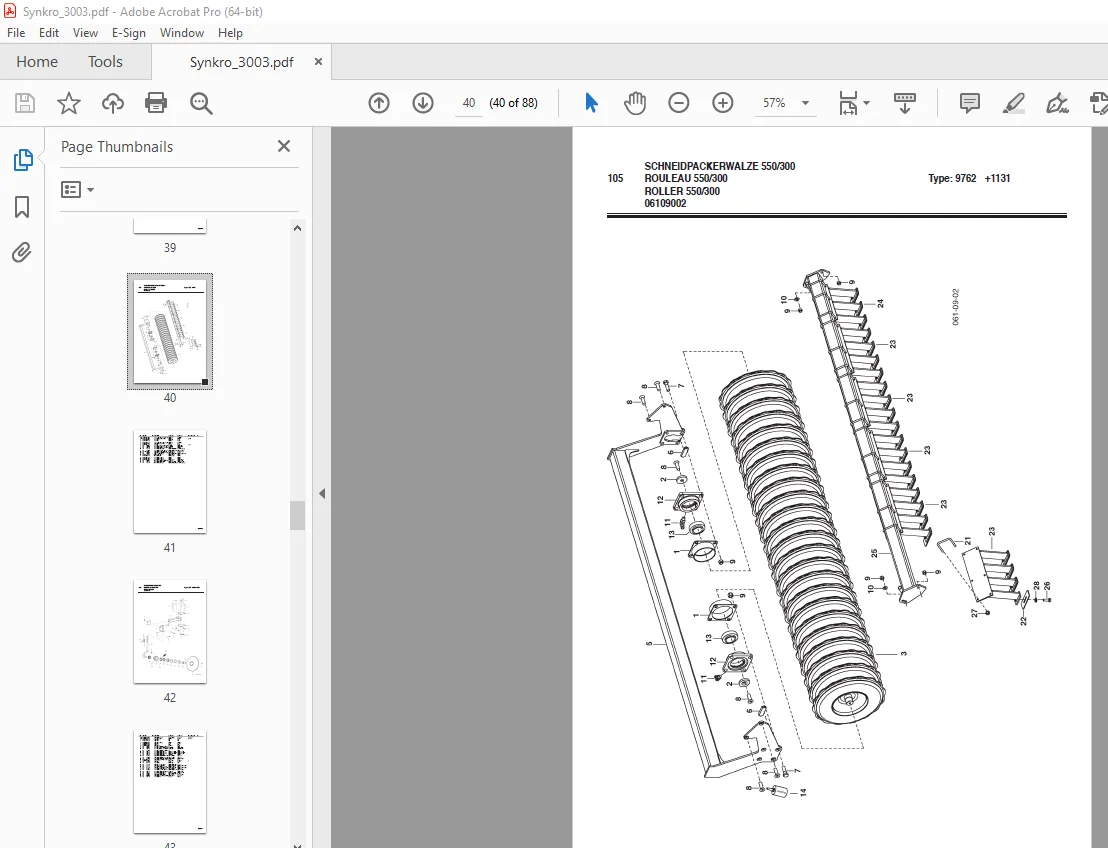Image resolution: width=1108 pixels, height=848 pixels.
Task: Open the Sign document pen tool
Action: (x=1057, y=103)
